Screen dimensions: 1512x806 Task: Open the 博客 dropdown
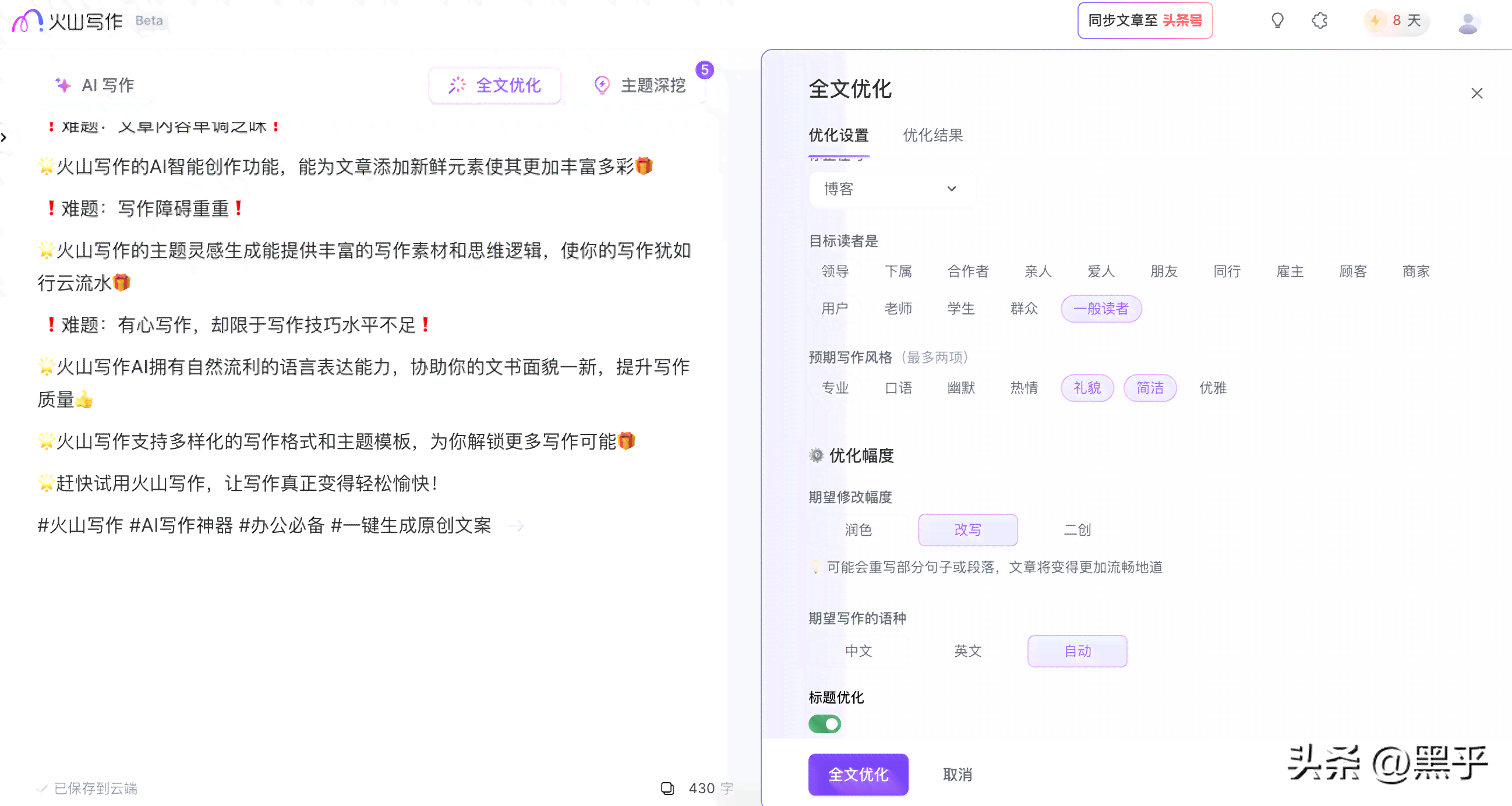(891, 189)
